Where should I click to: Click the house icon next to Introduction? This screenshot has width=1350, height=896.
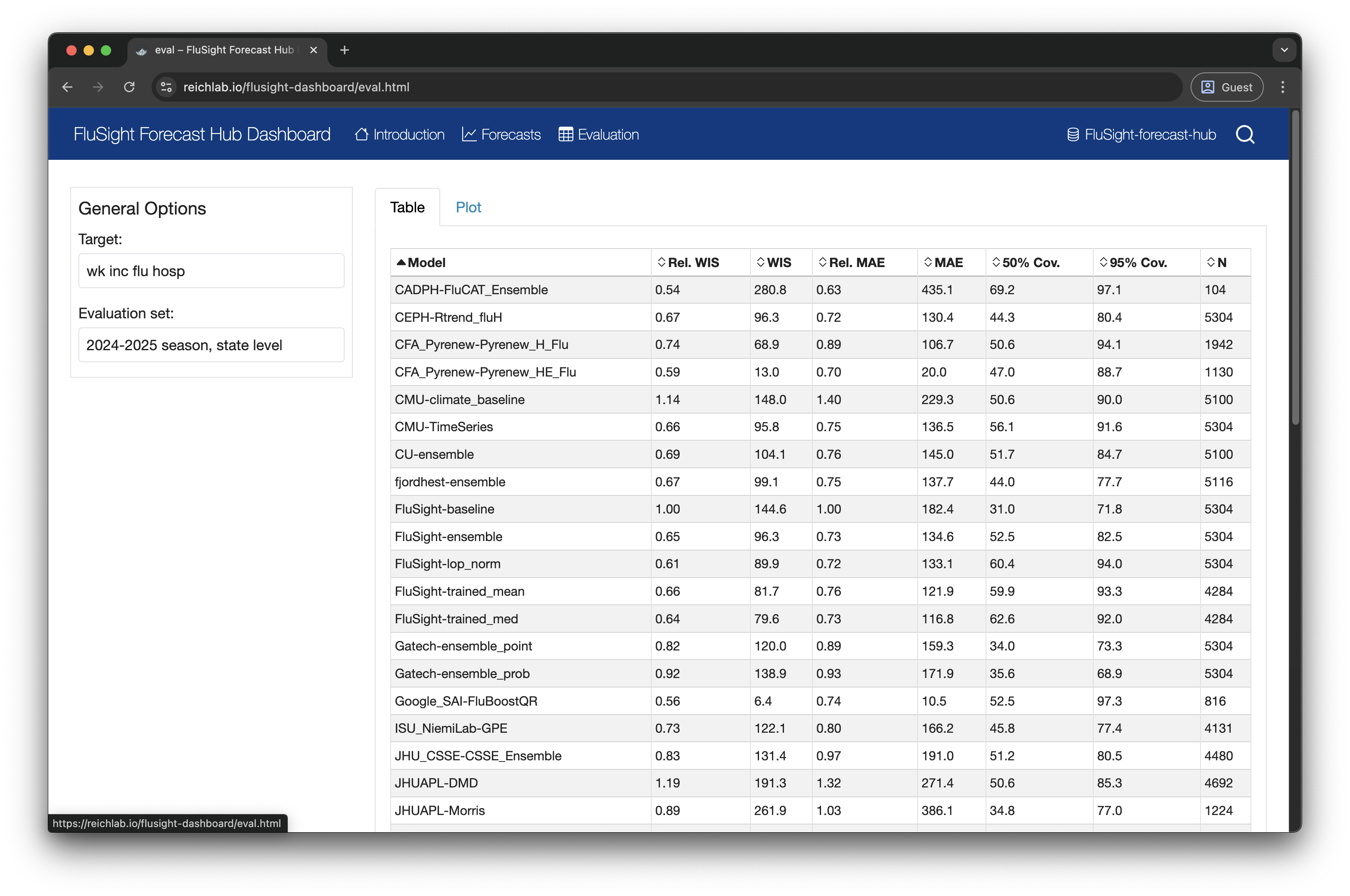(361, 134)
